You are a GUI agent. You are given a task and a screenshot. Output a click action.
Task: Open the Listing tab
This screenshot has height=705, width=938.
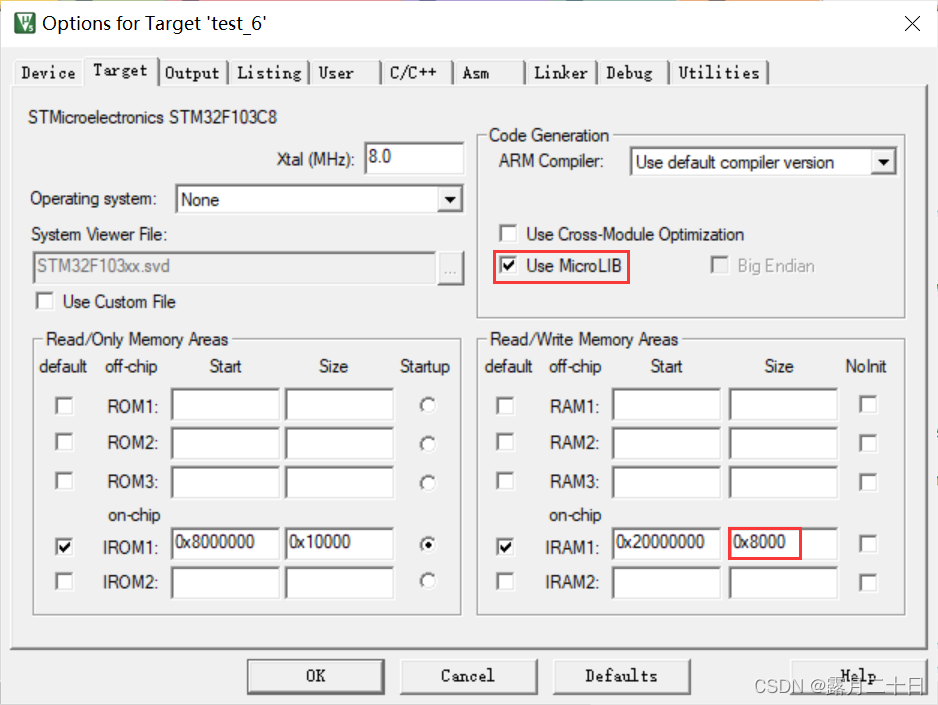point(269,73)
